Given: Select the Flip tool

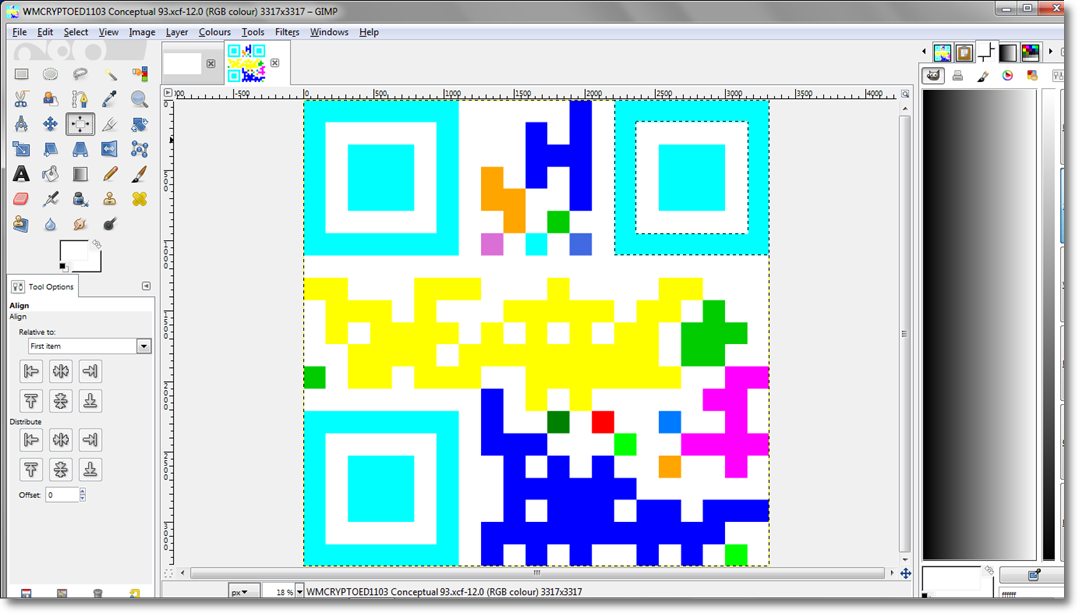Looking at the screenshot, I should tap(110, 149).
